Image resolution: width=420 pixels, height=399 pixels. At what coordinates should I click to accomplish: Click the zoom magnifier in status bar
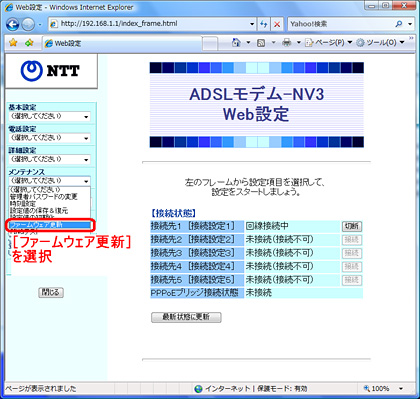(367, 389)
